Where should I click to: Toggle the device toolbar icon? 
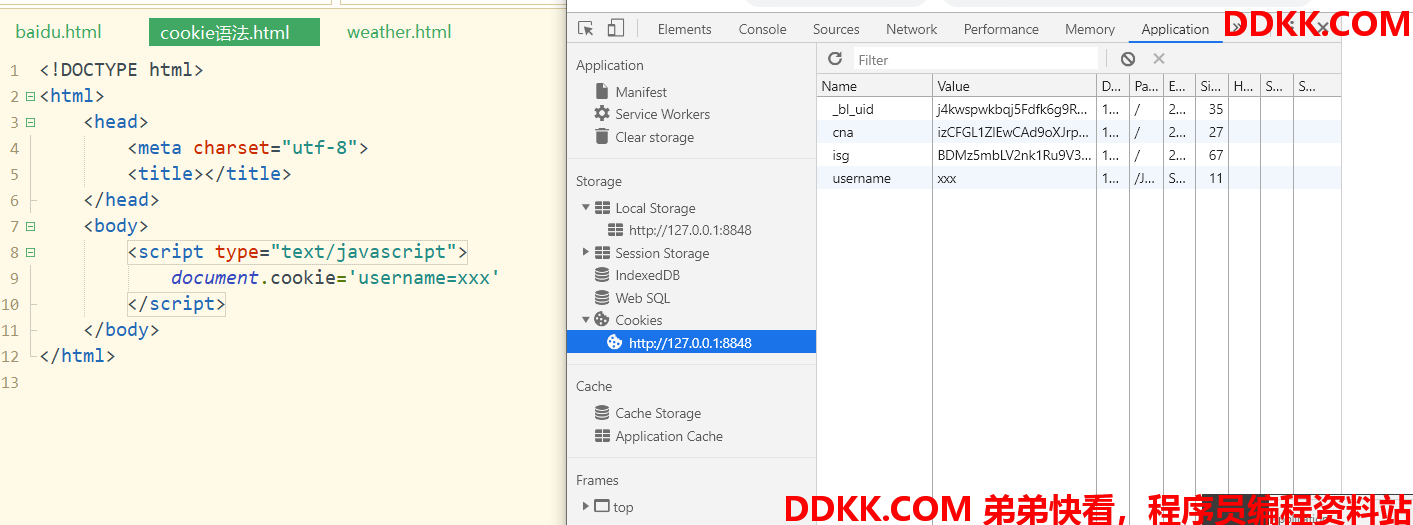[615, 29]
